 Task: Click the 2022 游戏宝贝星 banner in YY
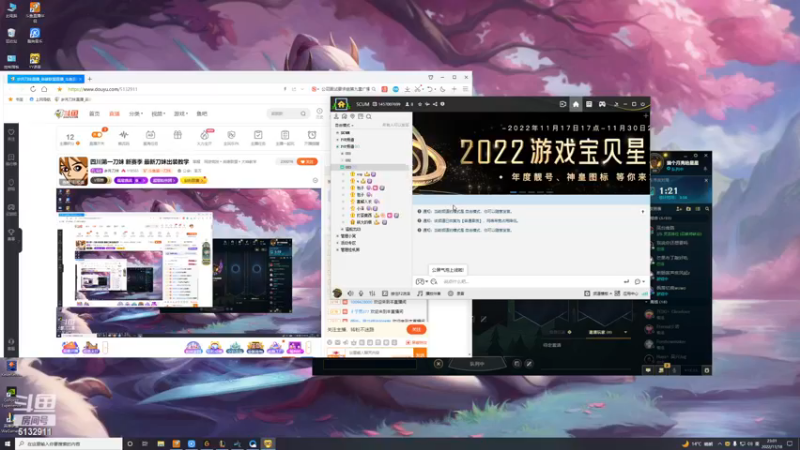(x=531, y=153)
